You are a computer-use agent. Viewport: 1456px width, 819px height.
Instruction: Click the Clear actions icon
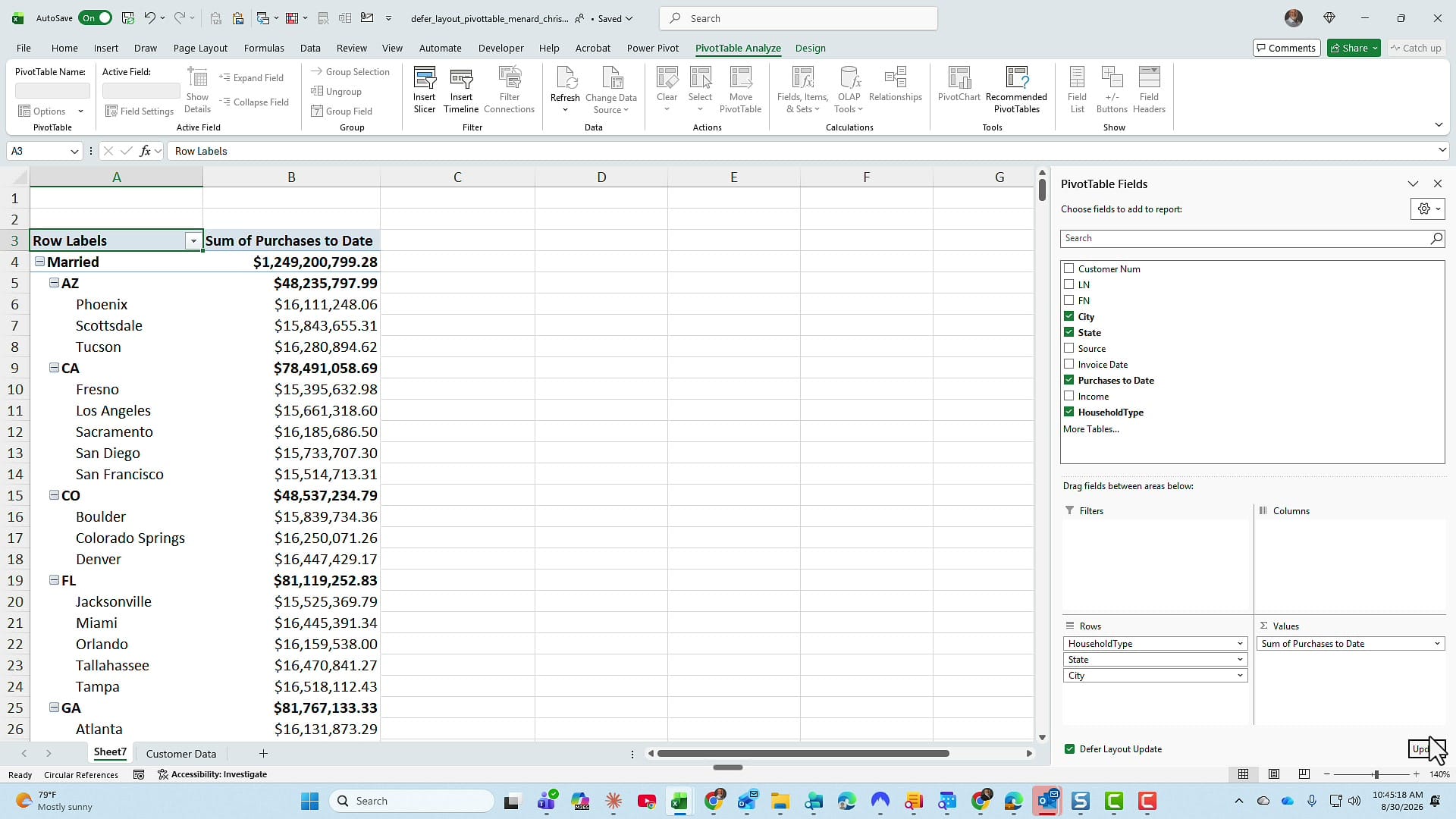coord(667,89)
